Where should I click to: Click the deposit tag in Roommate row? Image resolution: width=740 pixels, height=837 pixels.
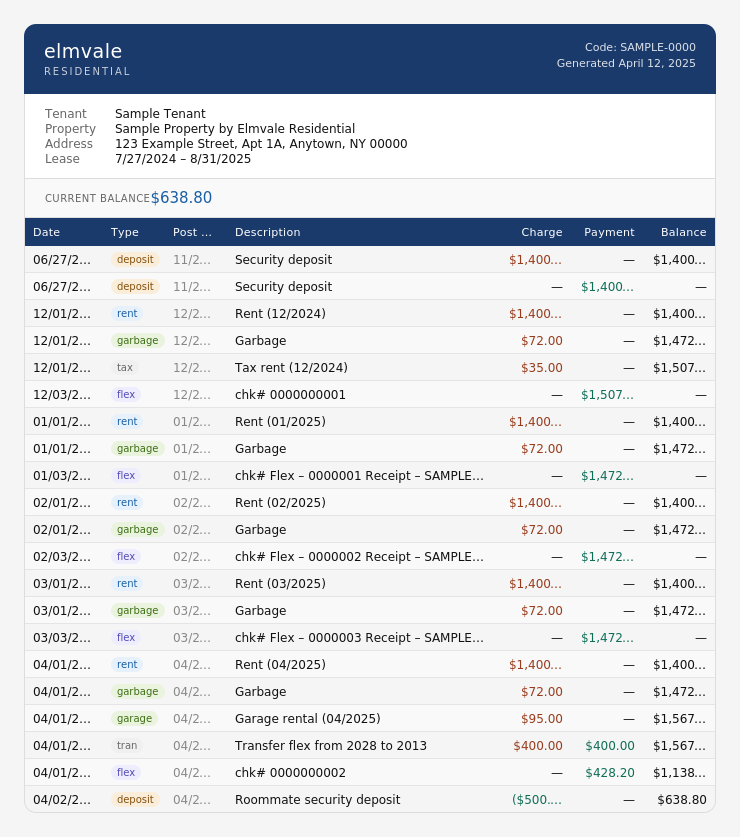pyautogui.click(x=135, y=799)
